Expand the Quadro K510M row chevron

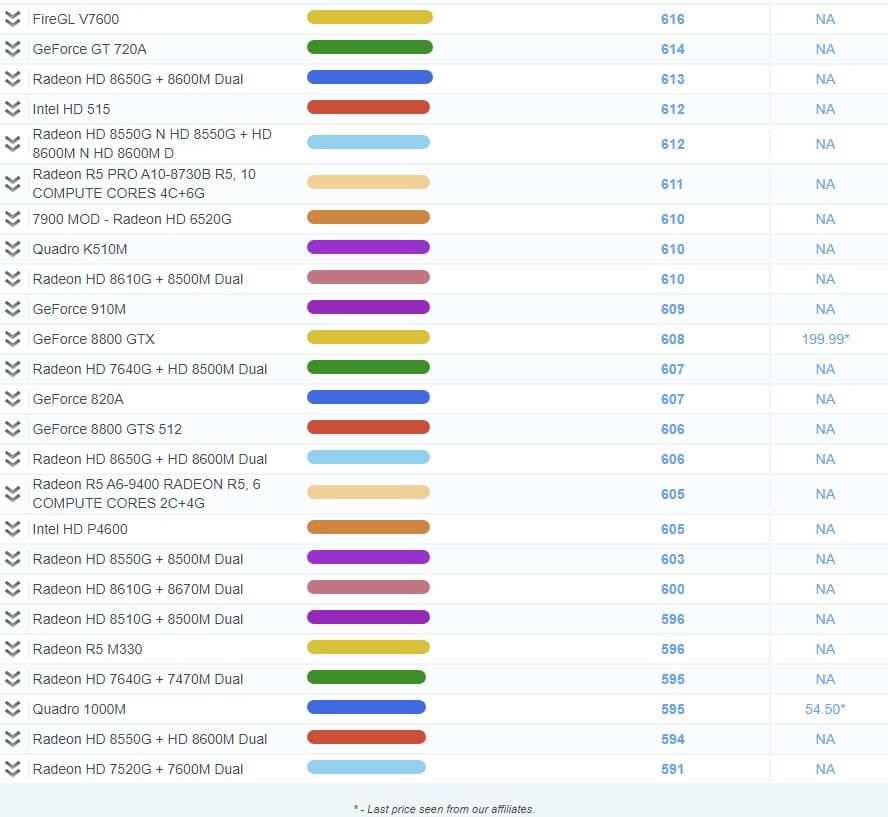pos(12,249)
